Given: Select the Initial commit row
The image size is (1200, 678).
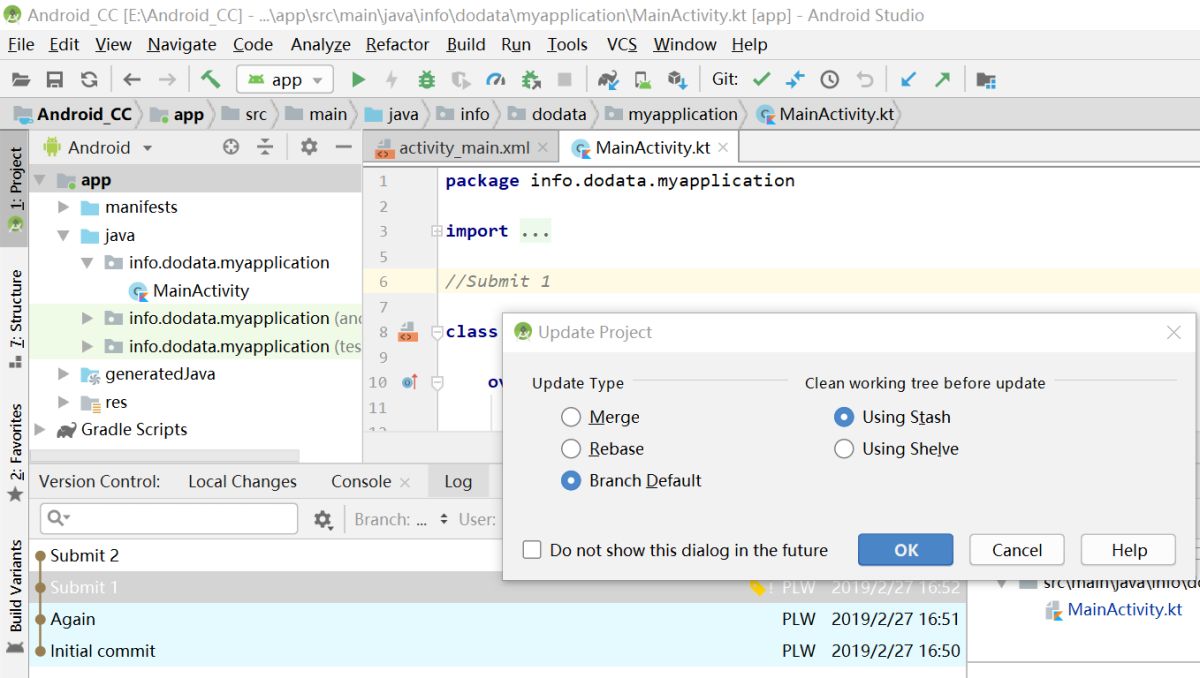Looking at the screenshot, I should (x=498, y=651).
